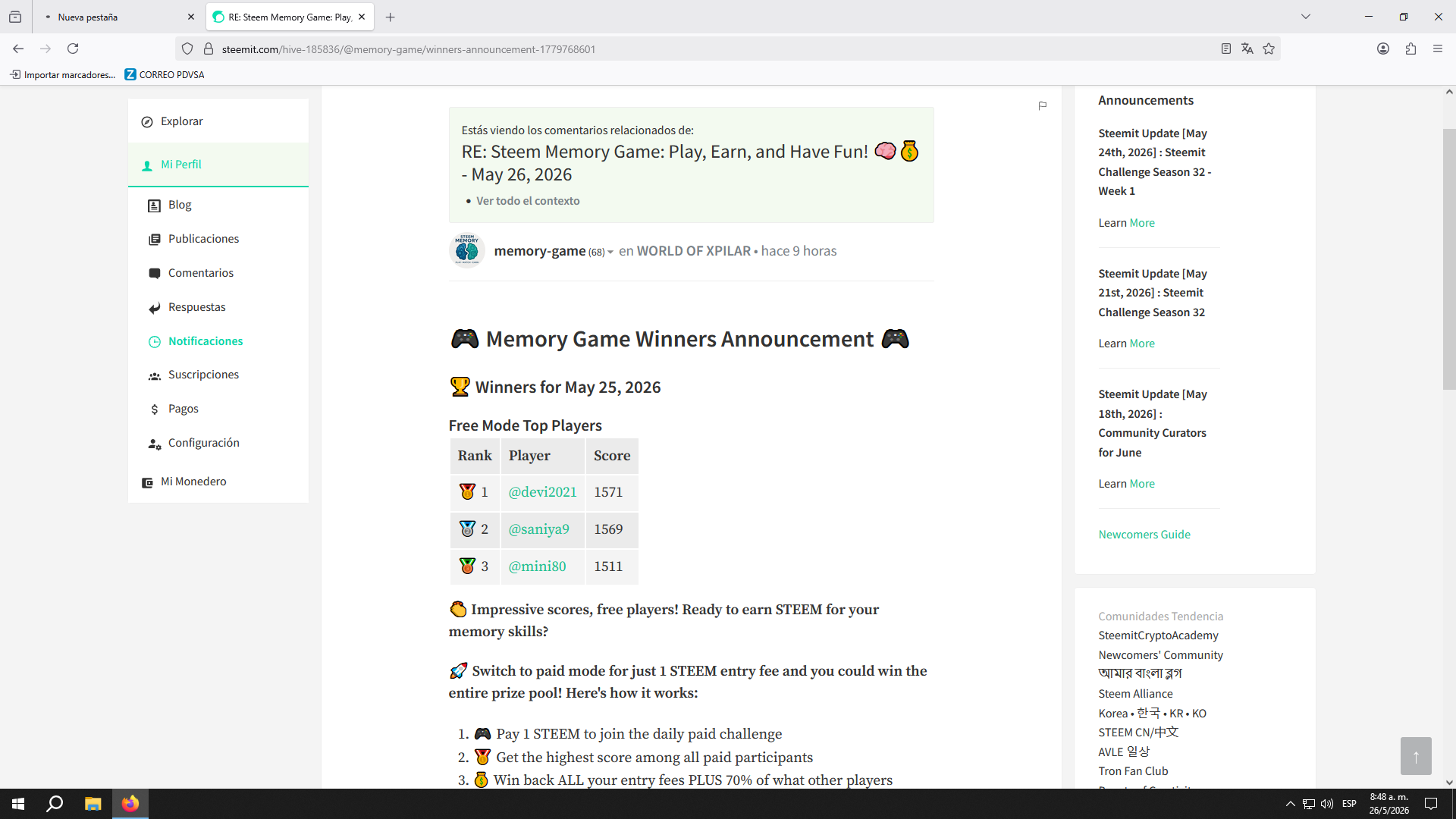This screenshot has width=1456, height=819.
Task: Flag this post with the flag icon
Action: pyautogui.click(x=1043, y=106)
